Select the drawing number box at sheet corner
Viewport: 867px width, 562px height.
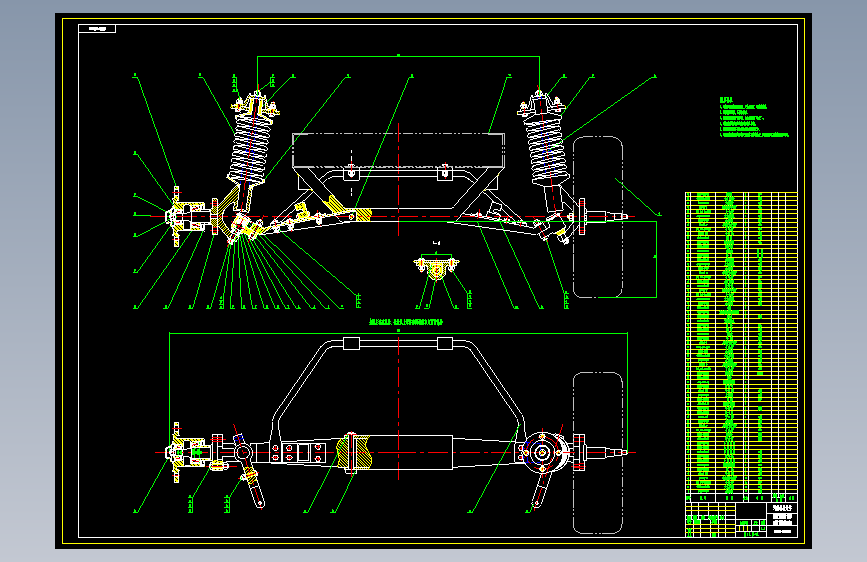tap(97, 28)
